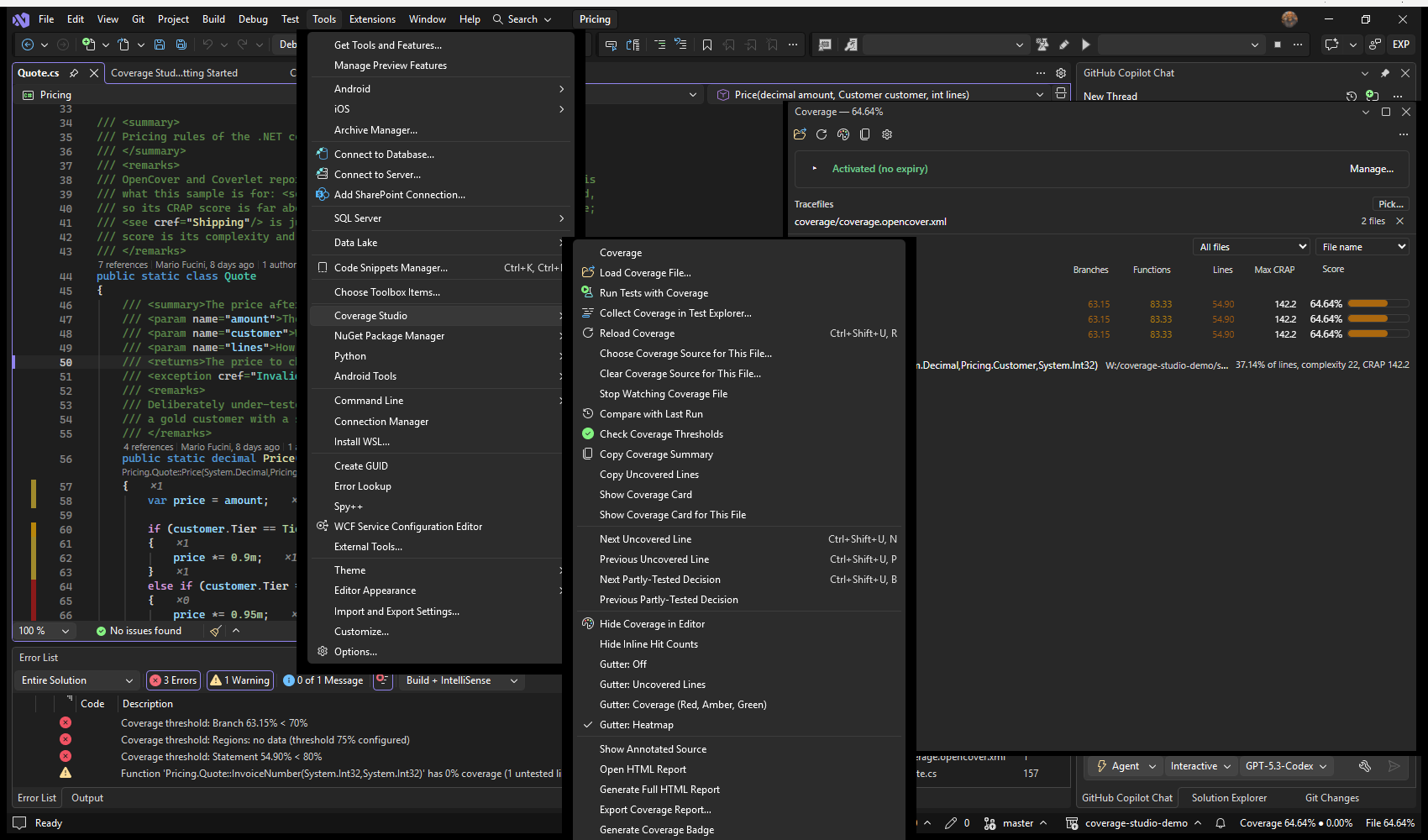Toggle the 3 Errors filter

click(x=173, y=680)
